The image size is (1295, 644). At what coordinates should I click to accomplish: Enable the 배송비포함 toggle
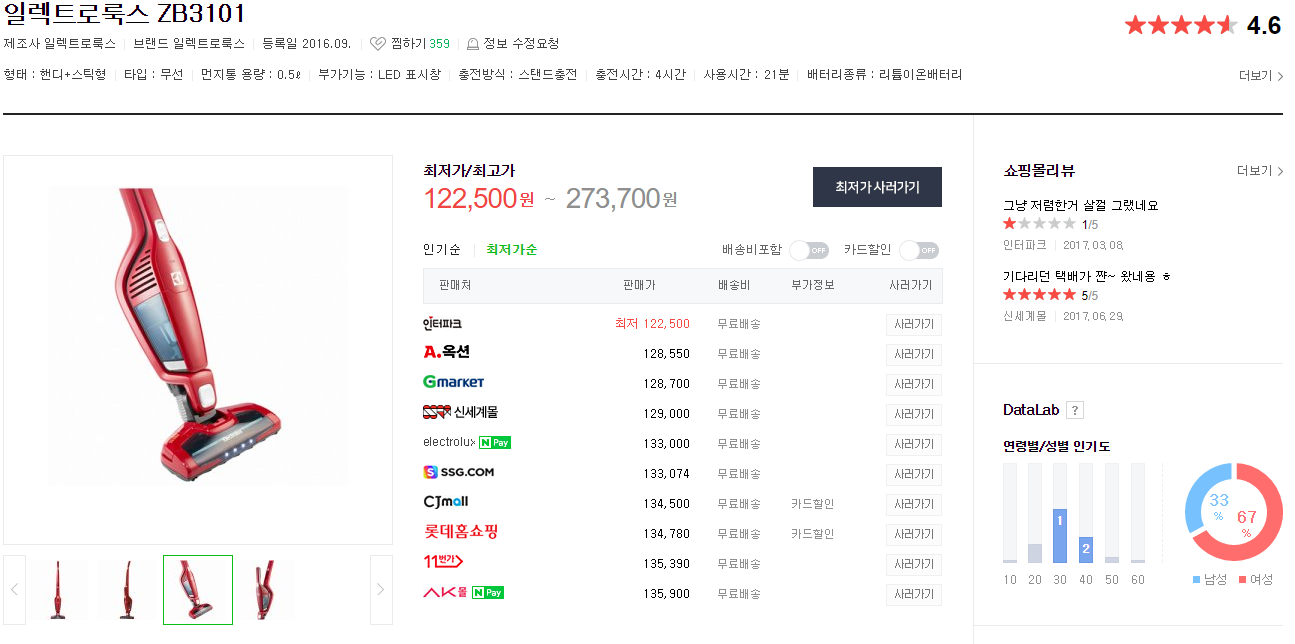[x=809, y=250]
